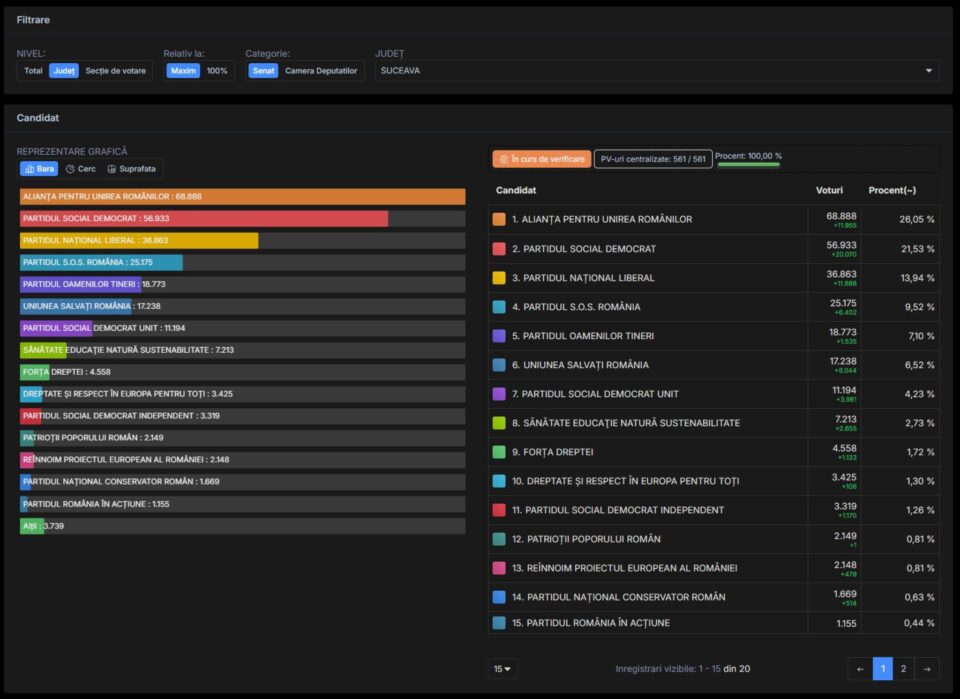Screen dimensions: 960x699
Task: Click the Alții : 3.739 bar
Action: pyautogui.click(x=32, y=526)
